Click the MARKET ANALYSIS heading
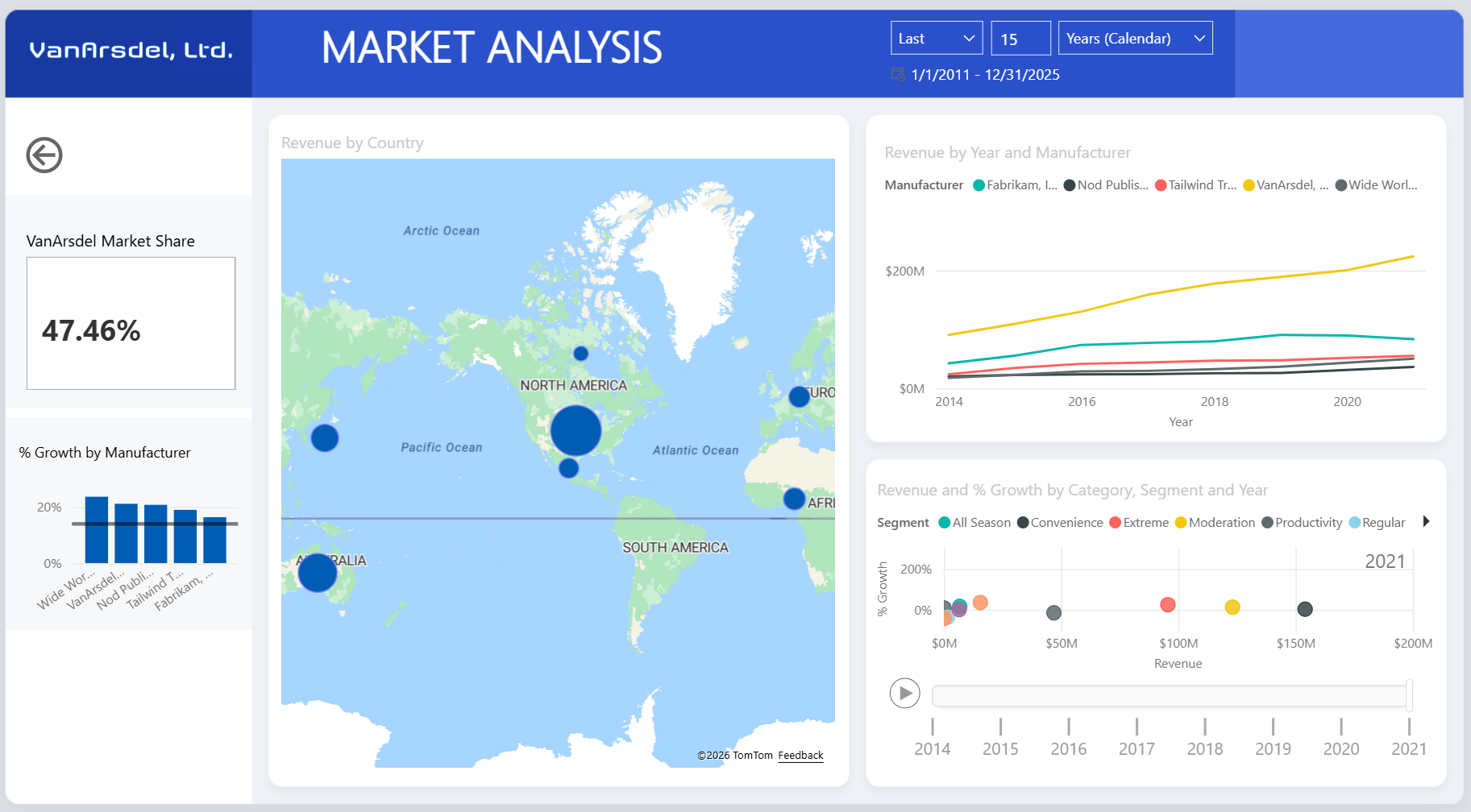 [x=492, y=48]
